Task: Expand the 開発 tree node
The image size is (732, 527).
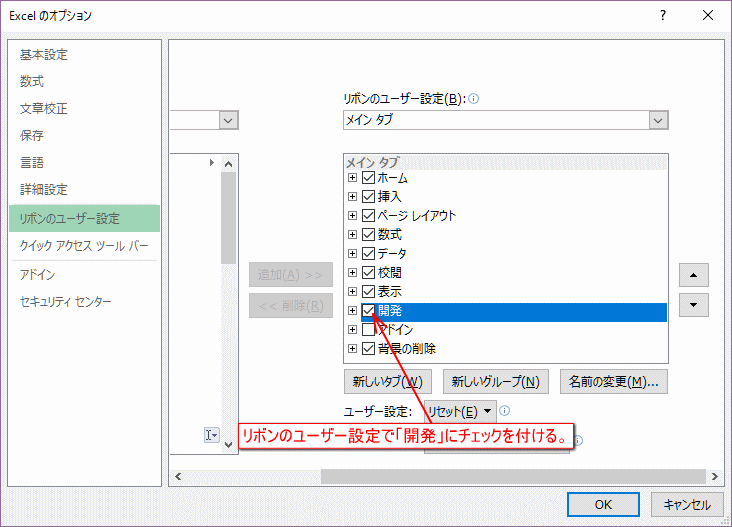Action: 352,310
